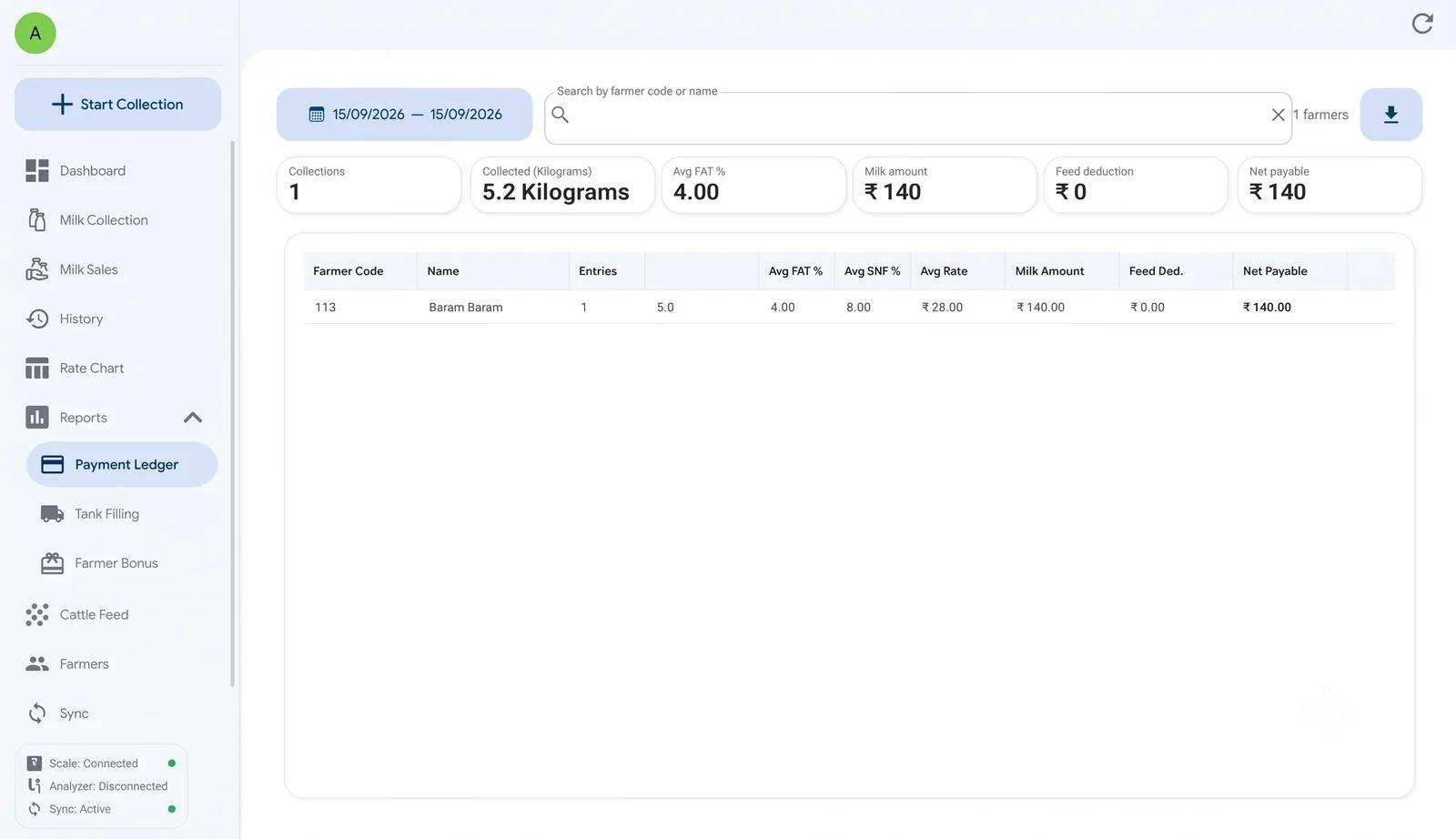
Task: Click the Rate Chart table icon
Action: (x=37, y=369)
